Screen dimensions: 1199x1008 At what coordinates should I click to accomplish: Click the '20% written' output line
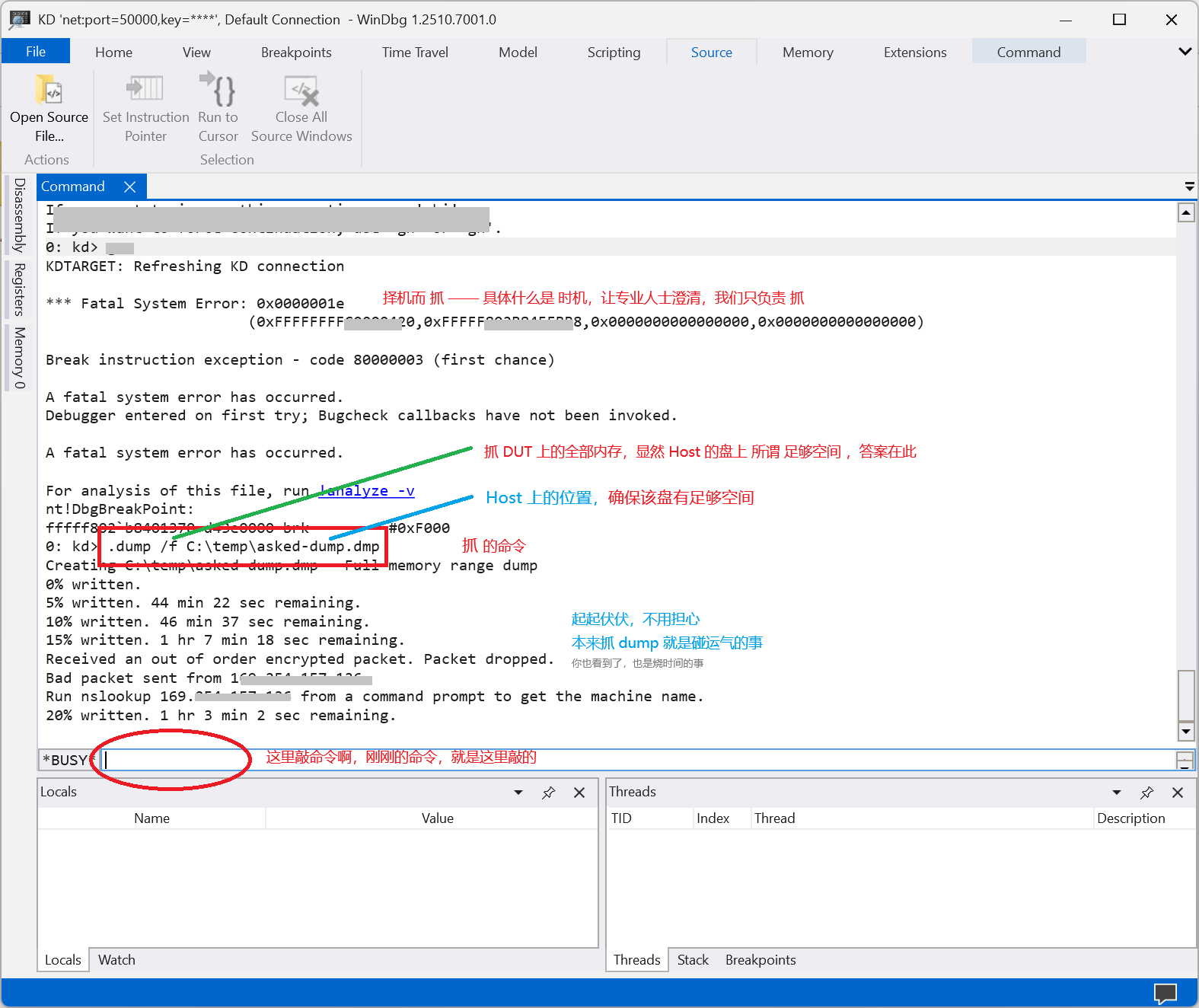click(x=221, y=716)
